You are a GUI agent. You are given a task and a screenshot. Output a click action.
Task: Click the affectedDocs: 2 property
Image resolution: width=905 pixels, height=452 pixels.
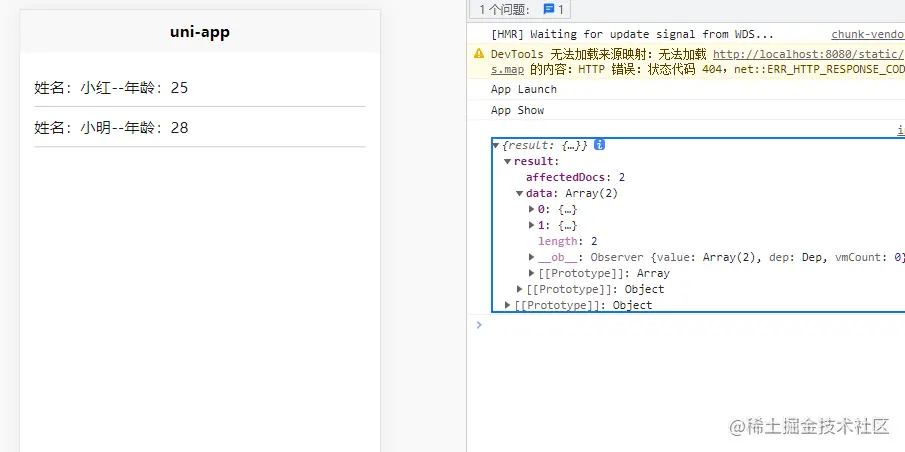point(575,177)
